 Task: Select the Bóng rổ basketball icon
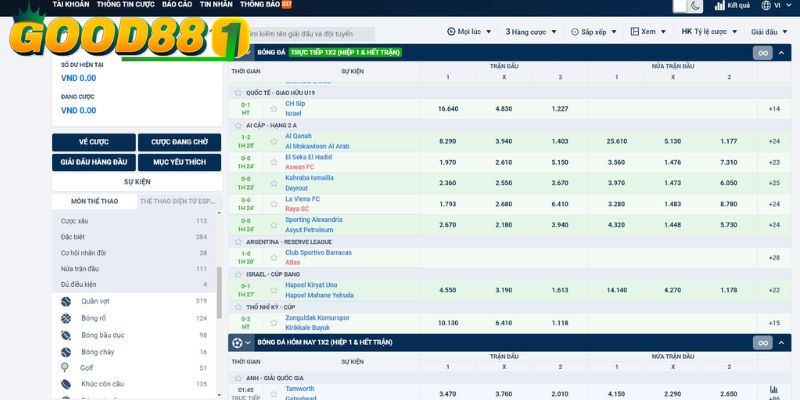pyautogui.click(x=66, y=318)
